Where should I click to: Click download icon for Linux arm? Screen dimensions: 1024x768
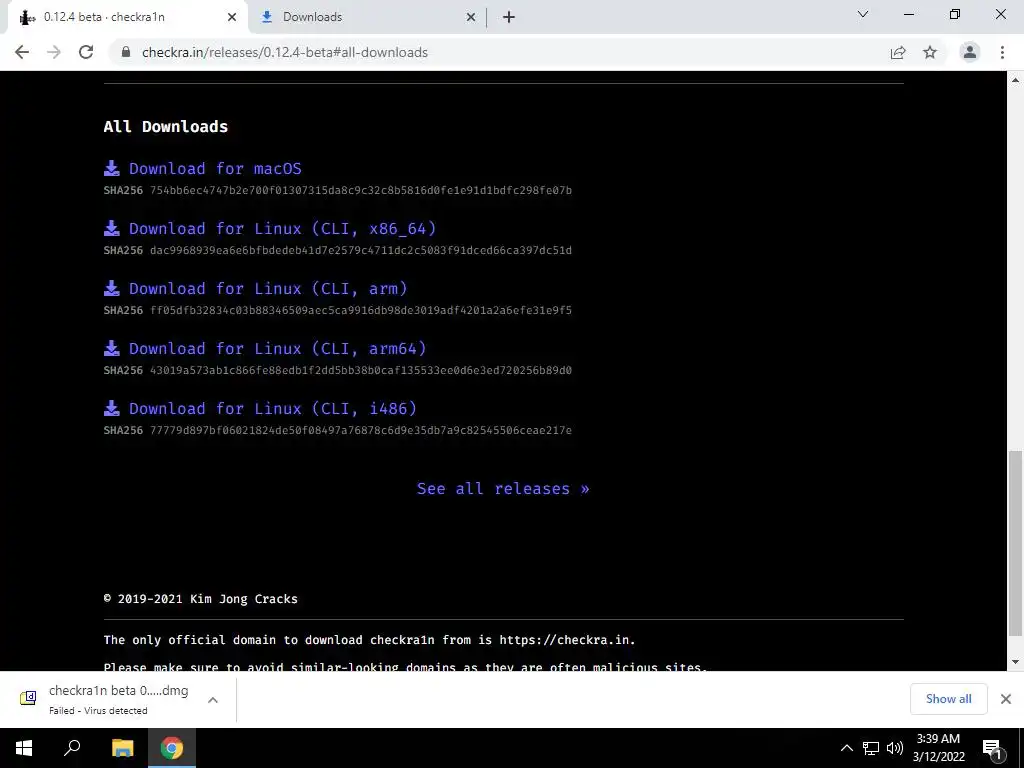pos(112,289)
